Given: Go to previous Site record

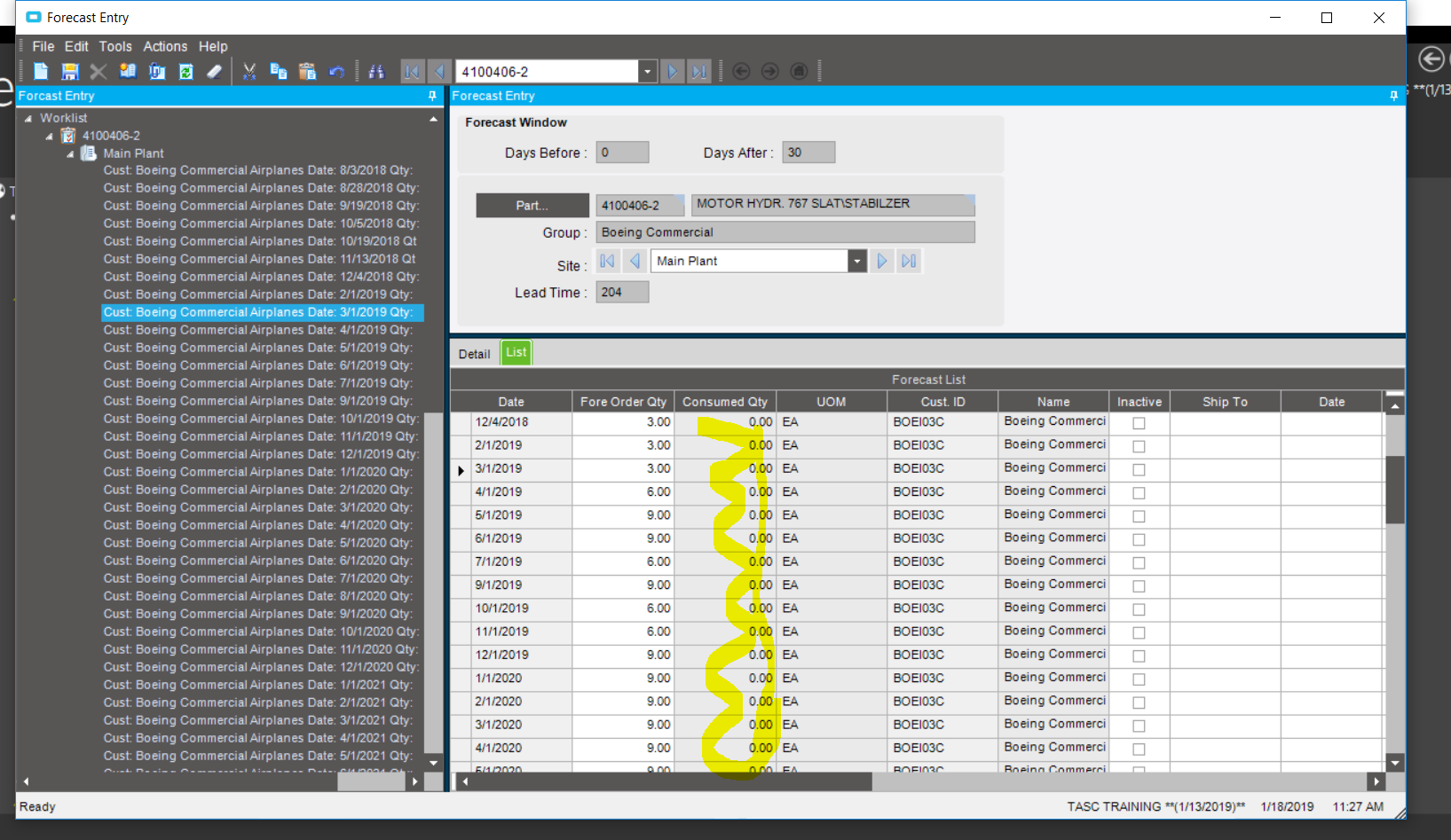Looking at the screenshot, I should point(635,261).
